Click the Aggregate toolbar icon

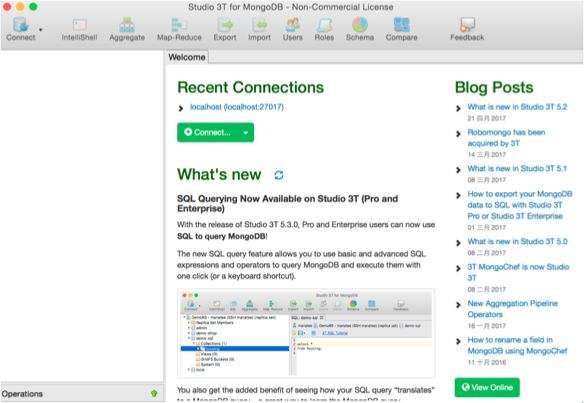tap(127, 29)
